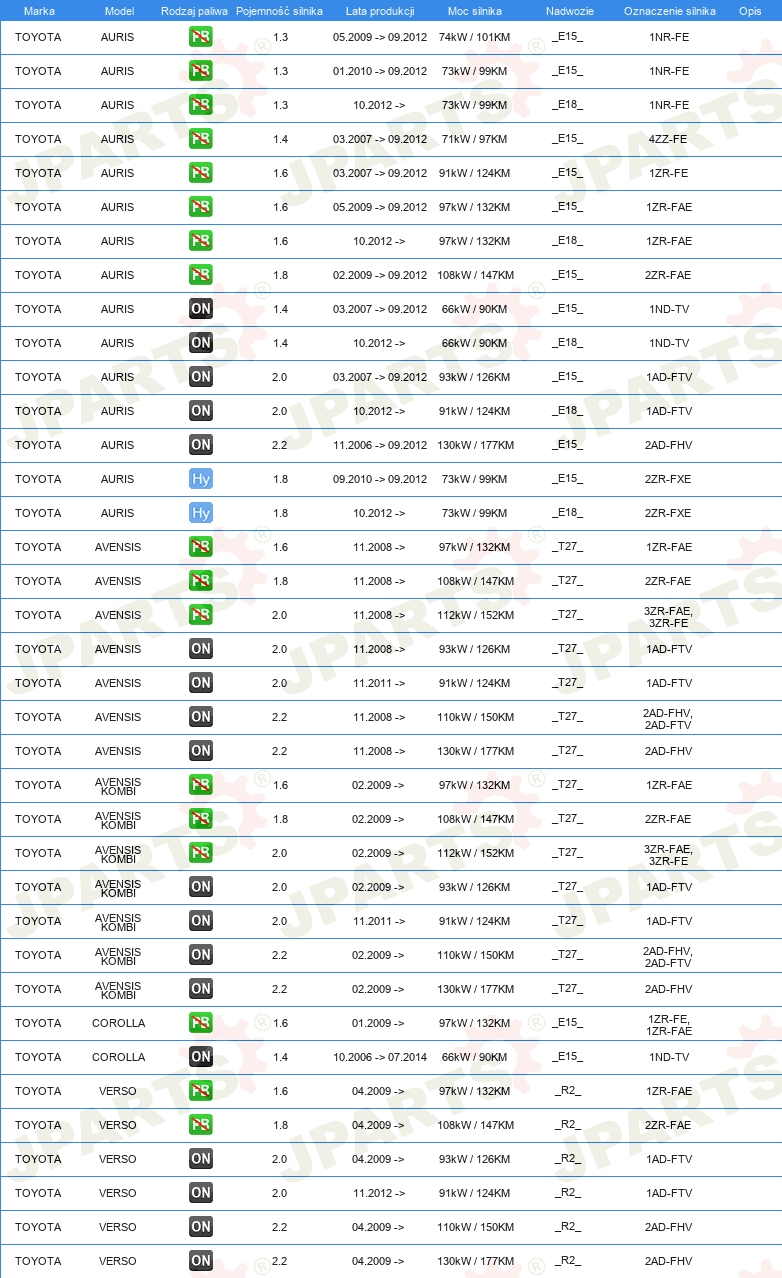Image resolution: width=782 pixels, height=1278 pixels.
Task: Click the diesel ON icon in the Avensis Kombi 11.2011 row
Action: tap(201, 921)
